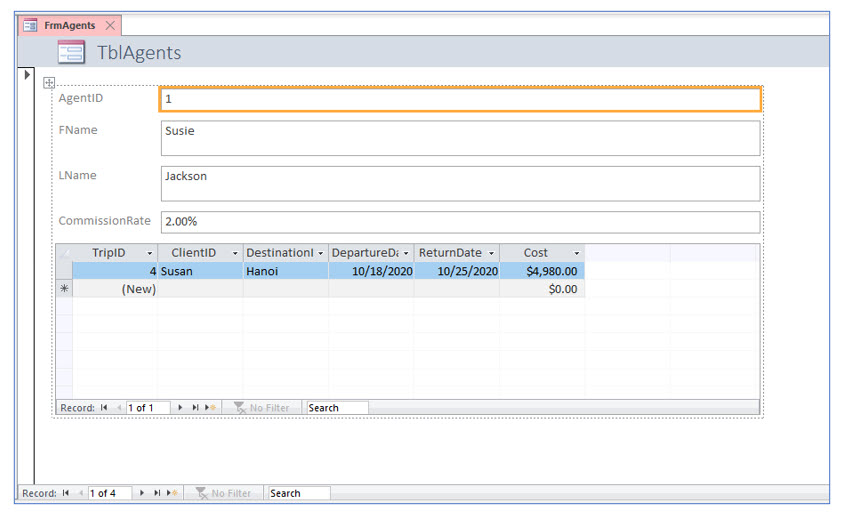Click the main form Search box

(299, 493)
